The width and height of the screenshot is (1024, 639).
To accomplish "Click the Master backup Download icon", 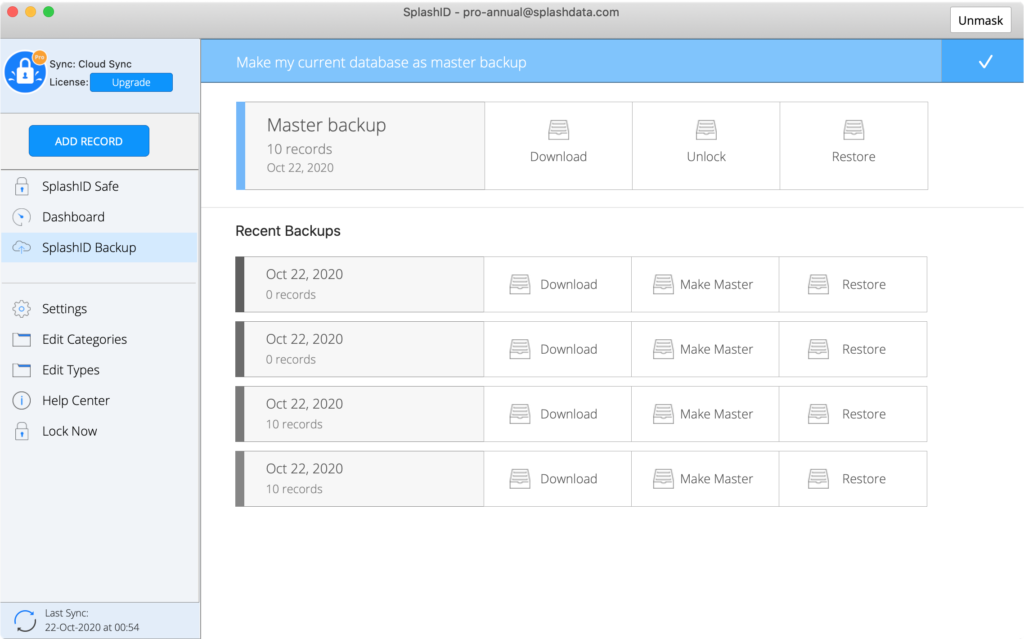I will point(558,130).
